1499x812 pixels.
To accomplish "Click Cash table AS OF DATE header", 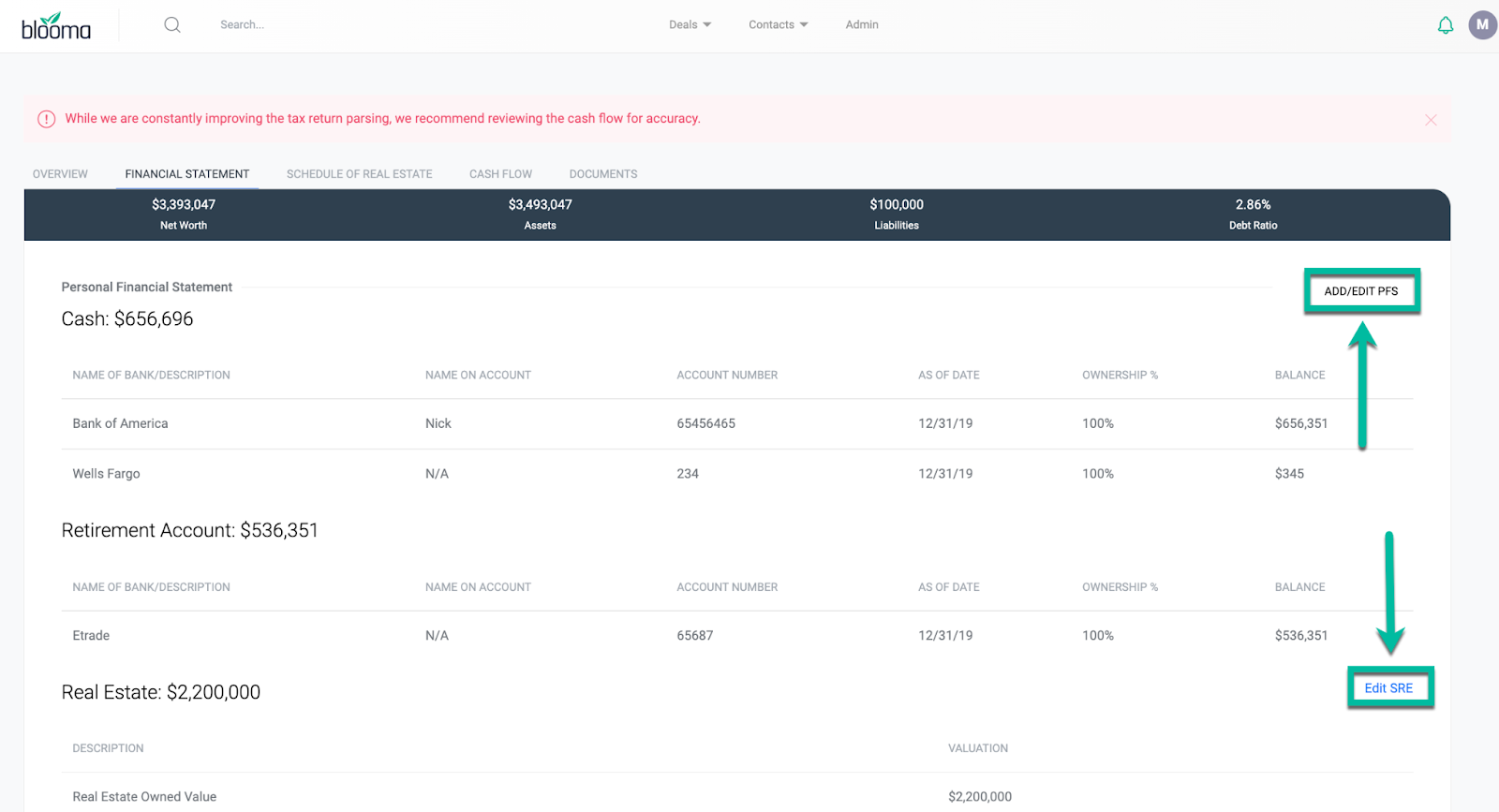I will [x=948, y=376].
